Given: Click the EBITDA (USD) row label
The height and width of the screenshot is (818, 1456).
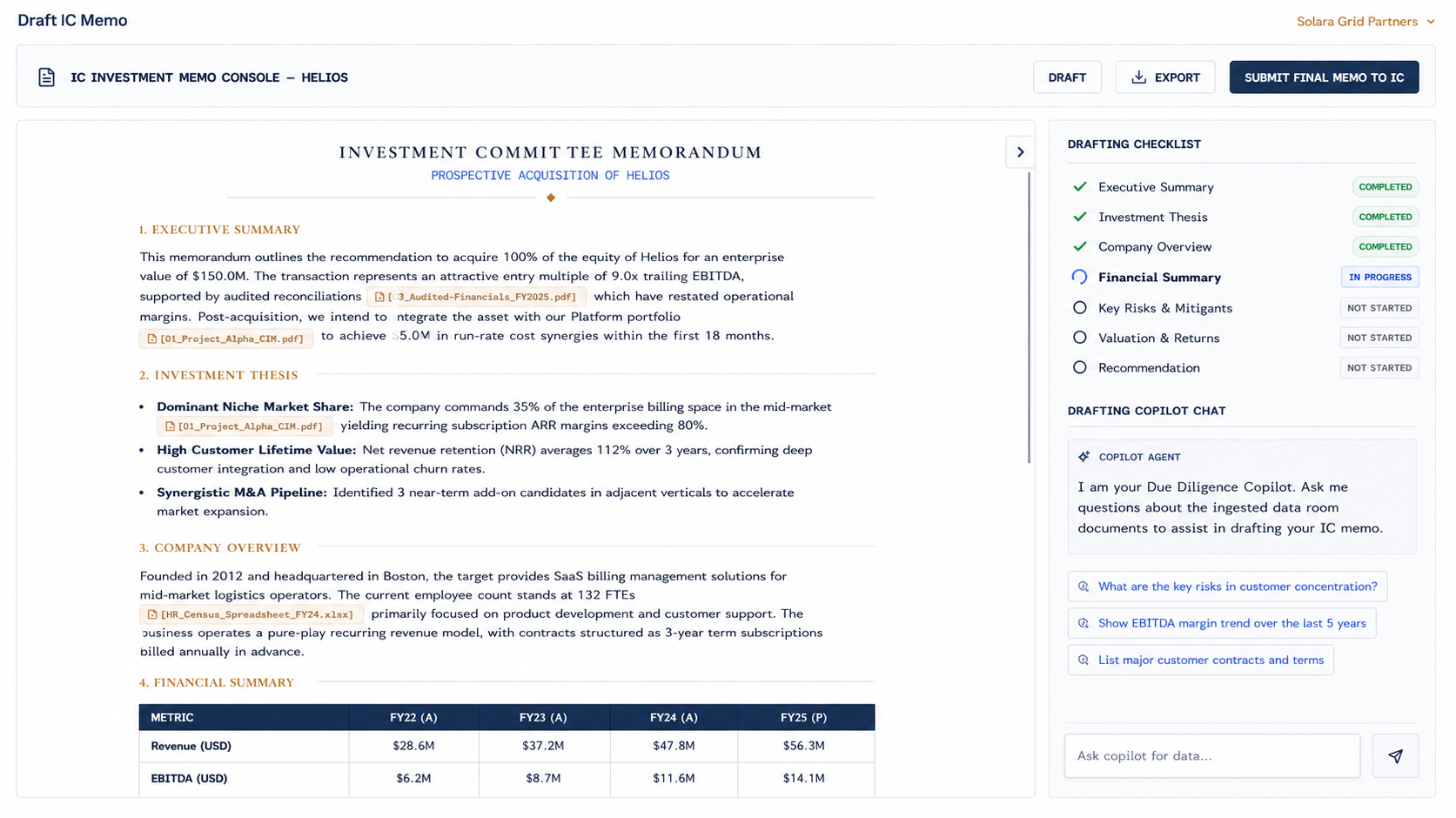Looking at the screenshot, I should [189, 778].
